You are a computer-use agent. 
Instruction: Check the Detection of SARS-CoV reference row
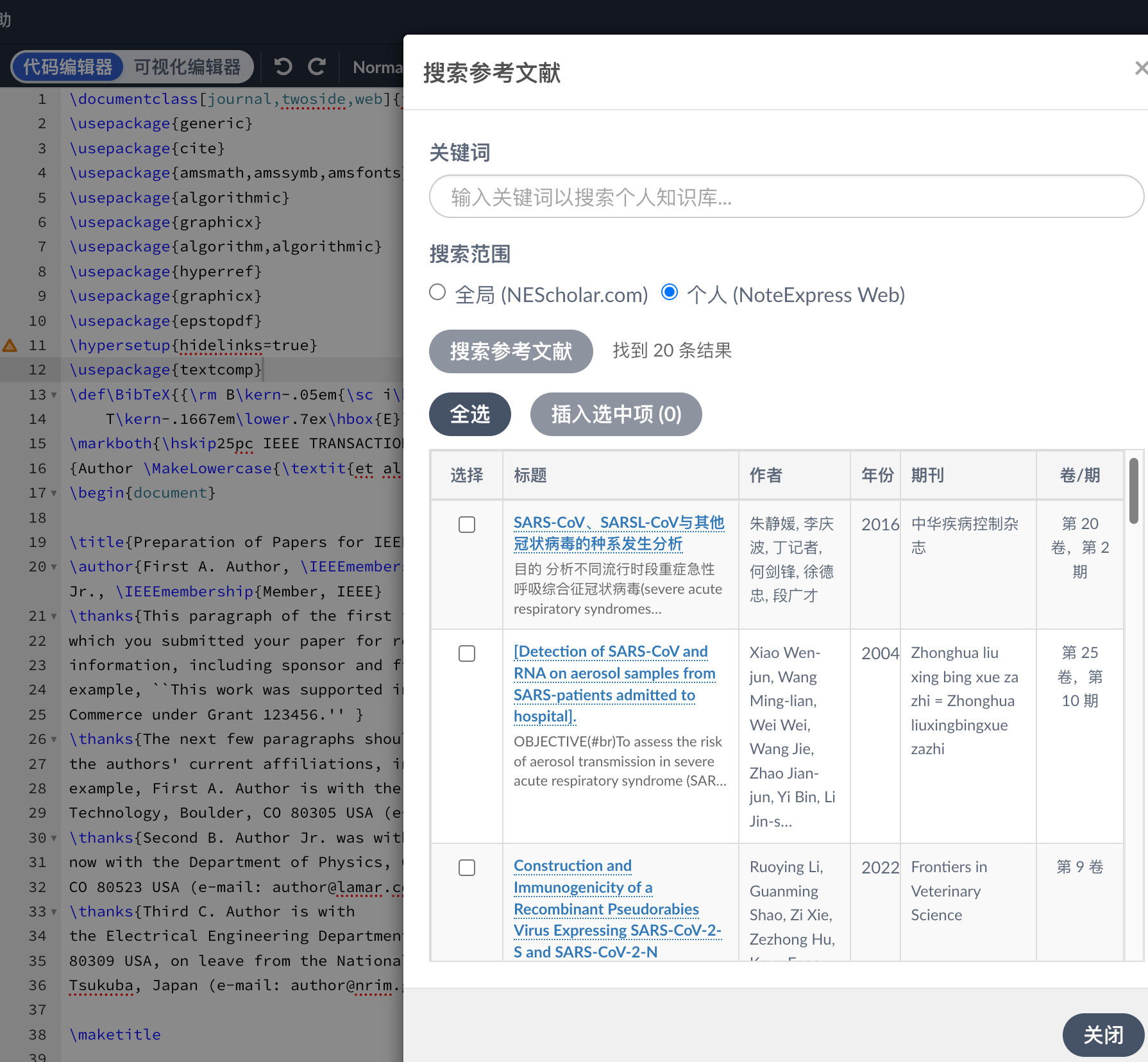click(467, 653)
